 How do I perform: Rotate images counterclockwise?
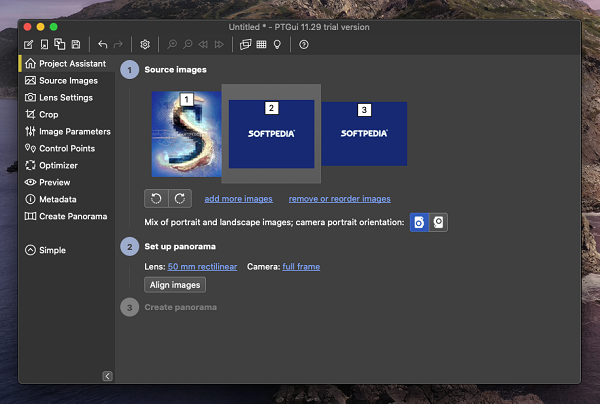pos(156,198)
